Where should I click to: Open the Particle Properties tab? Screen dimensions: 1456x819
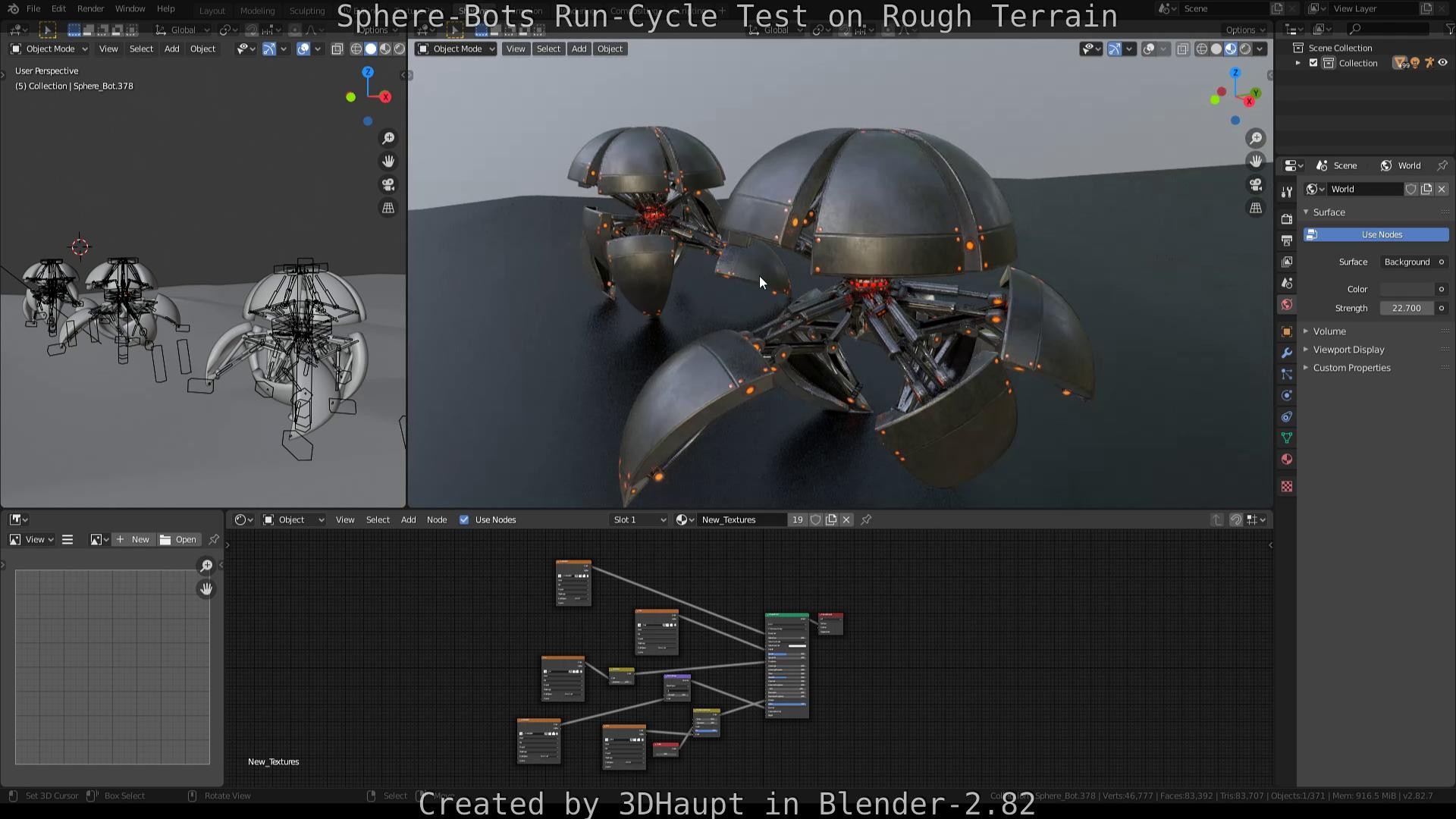click(1286, 373)
